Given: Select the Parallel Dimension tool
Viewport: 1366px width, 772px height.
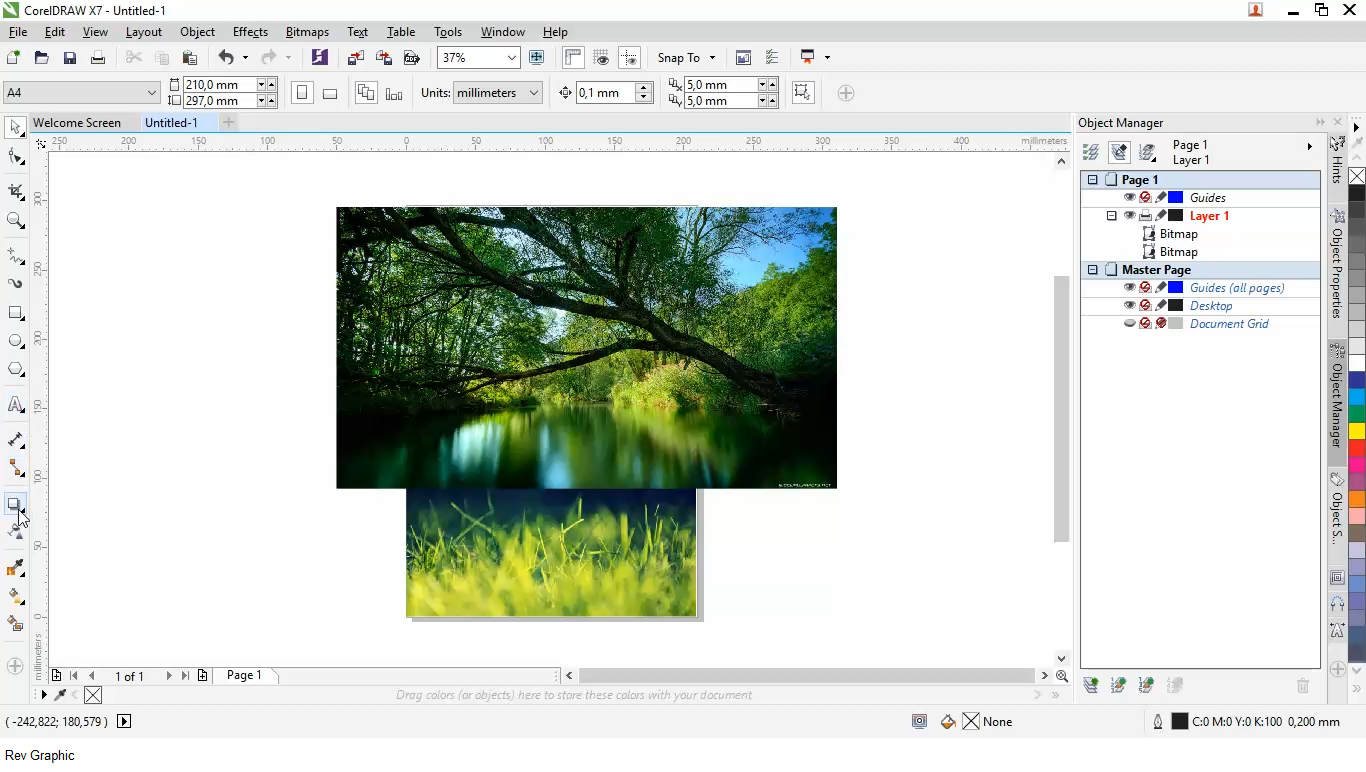Looking at the screenshot, I should [15, 440].
